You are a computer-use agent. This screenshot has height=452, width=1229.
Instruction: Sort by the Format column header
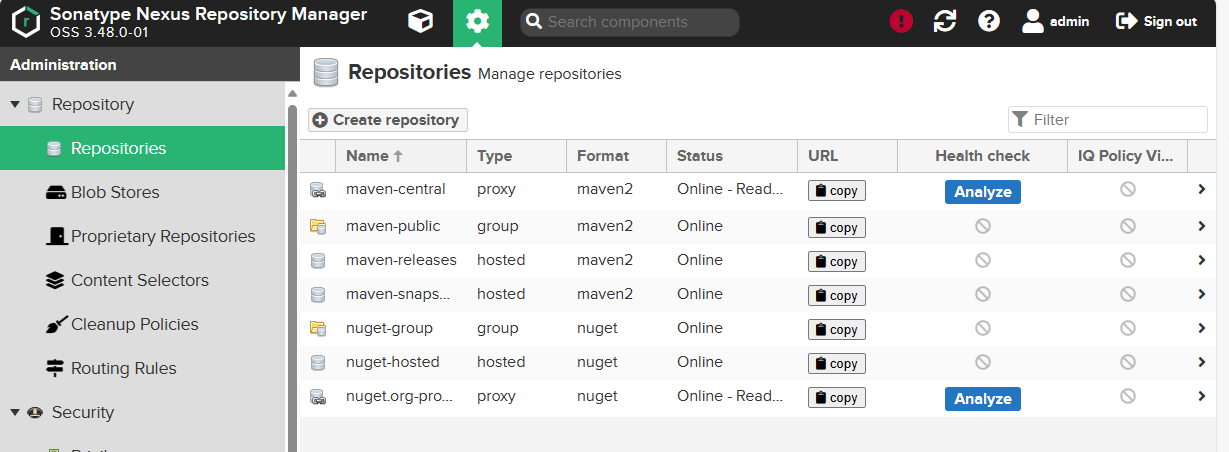coord(616,156)
